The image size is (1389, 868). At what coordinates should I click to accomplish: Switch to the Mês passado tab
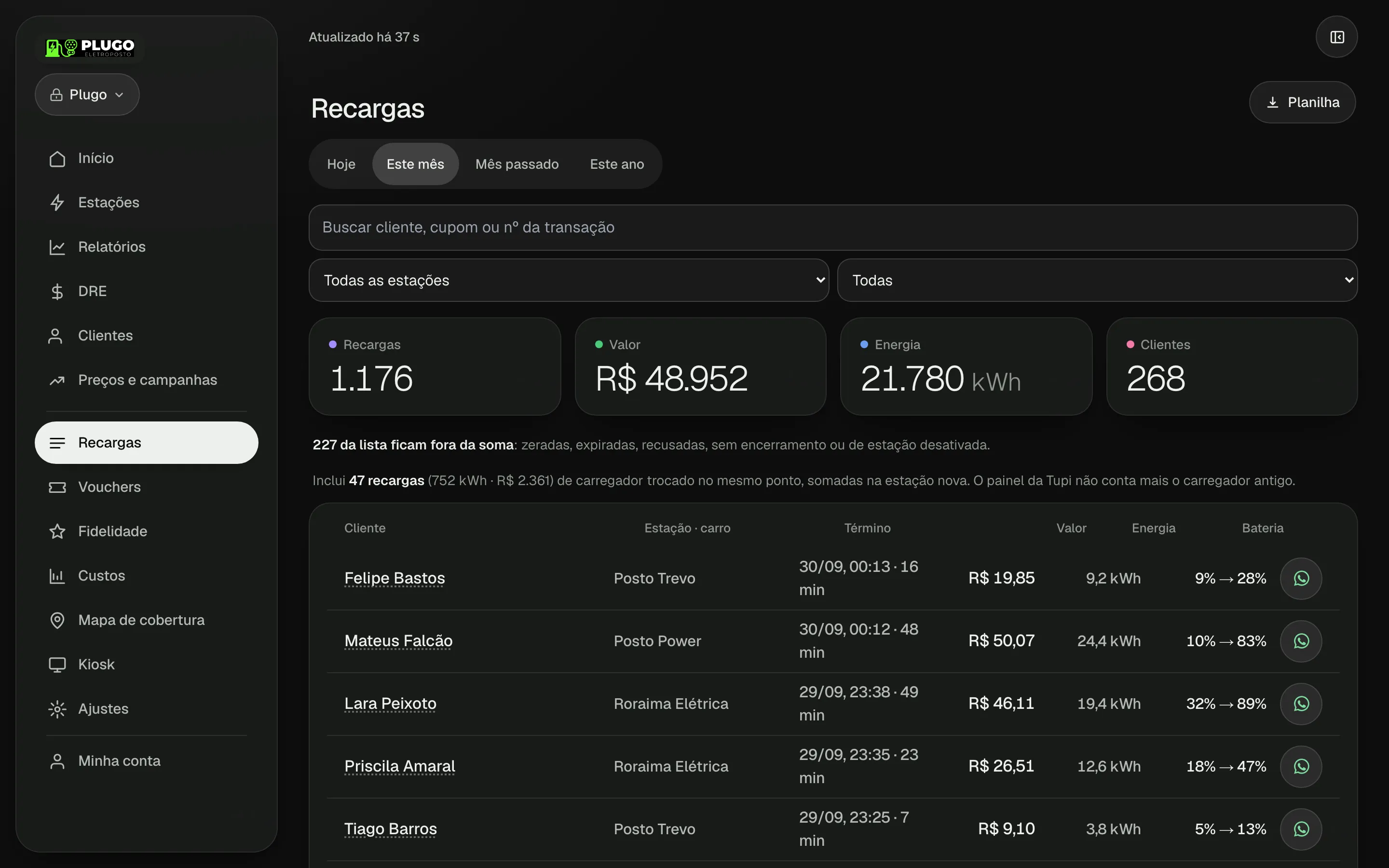[x=517, y=164]
